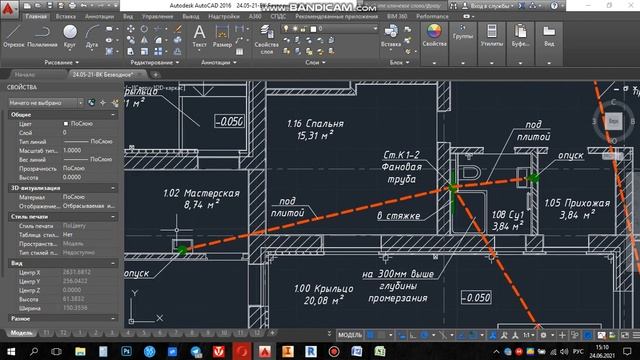Choose the Rotate edit tool

[144, 29]
